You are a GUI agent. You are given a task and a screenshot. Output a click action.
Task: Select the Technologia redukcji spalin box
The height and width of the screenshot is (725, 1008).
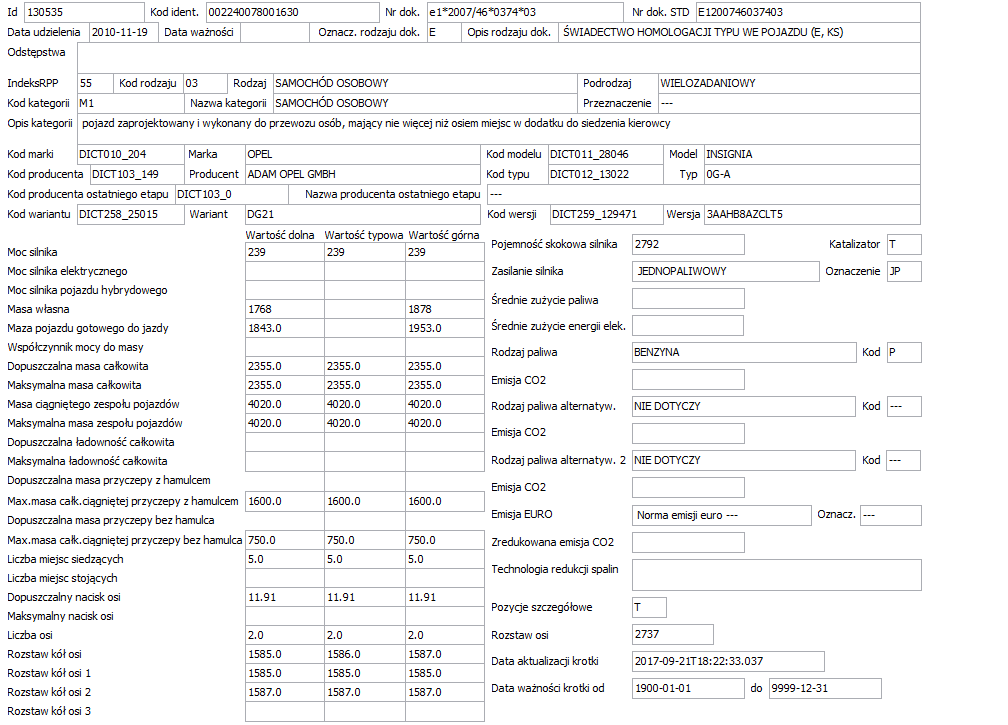pyautogui.click(x=777, y=575)
